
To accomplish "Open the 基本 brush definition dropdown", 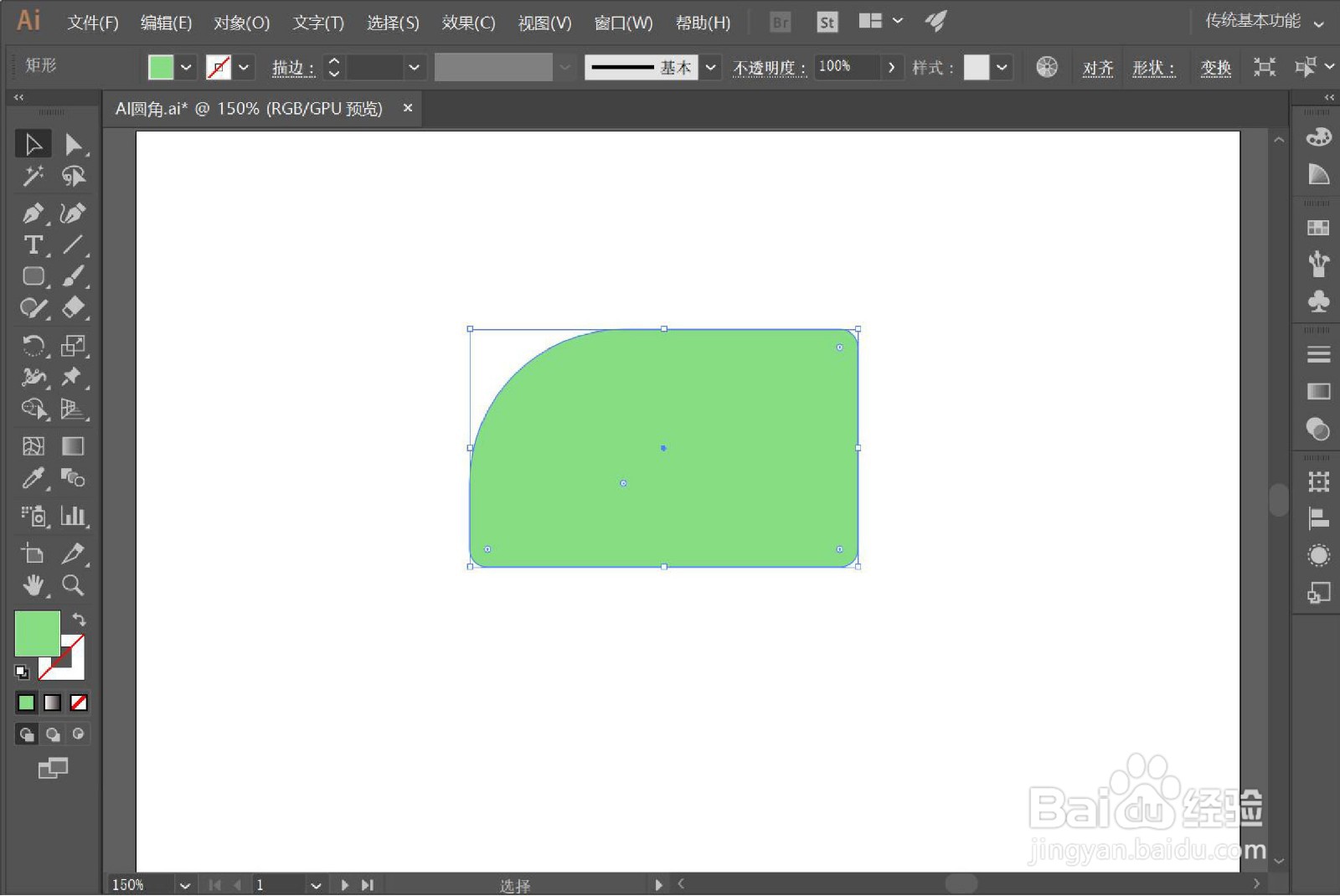I will (711, 67).
